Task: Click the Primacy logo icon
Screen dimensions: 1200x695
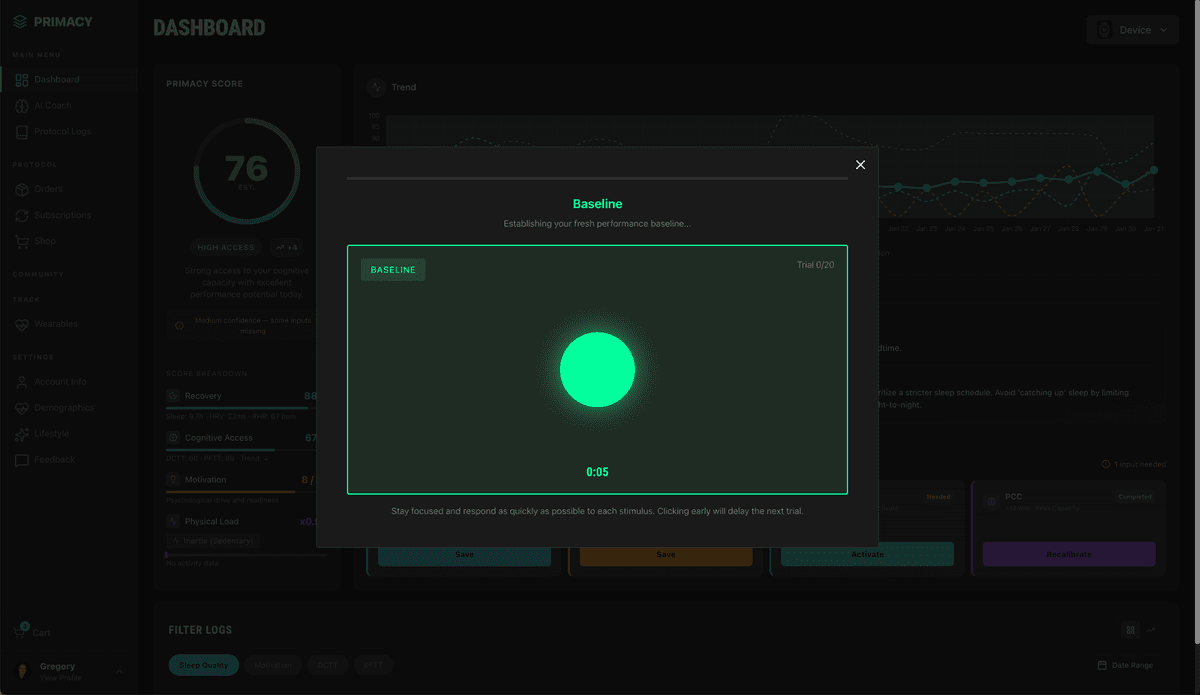Action: 20,21
